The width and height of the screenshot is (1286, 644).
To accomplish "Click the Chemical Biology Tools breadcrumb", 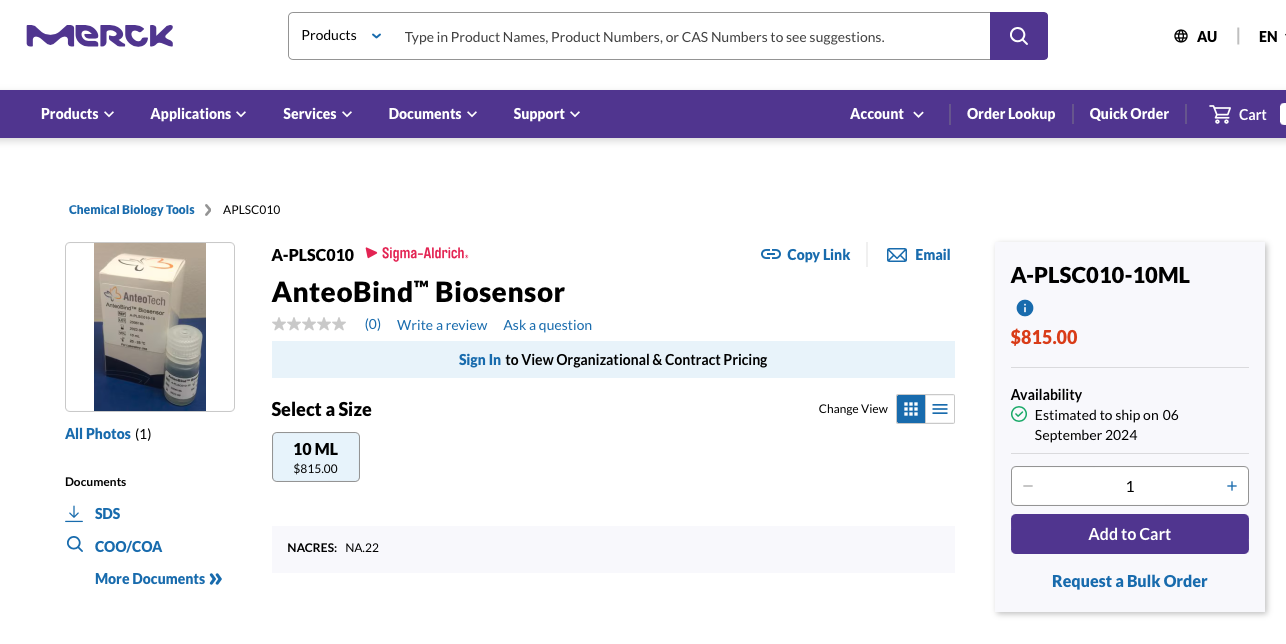I will [132, 210].
